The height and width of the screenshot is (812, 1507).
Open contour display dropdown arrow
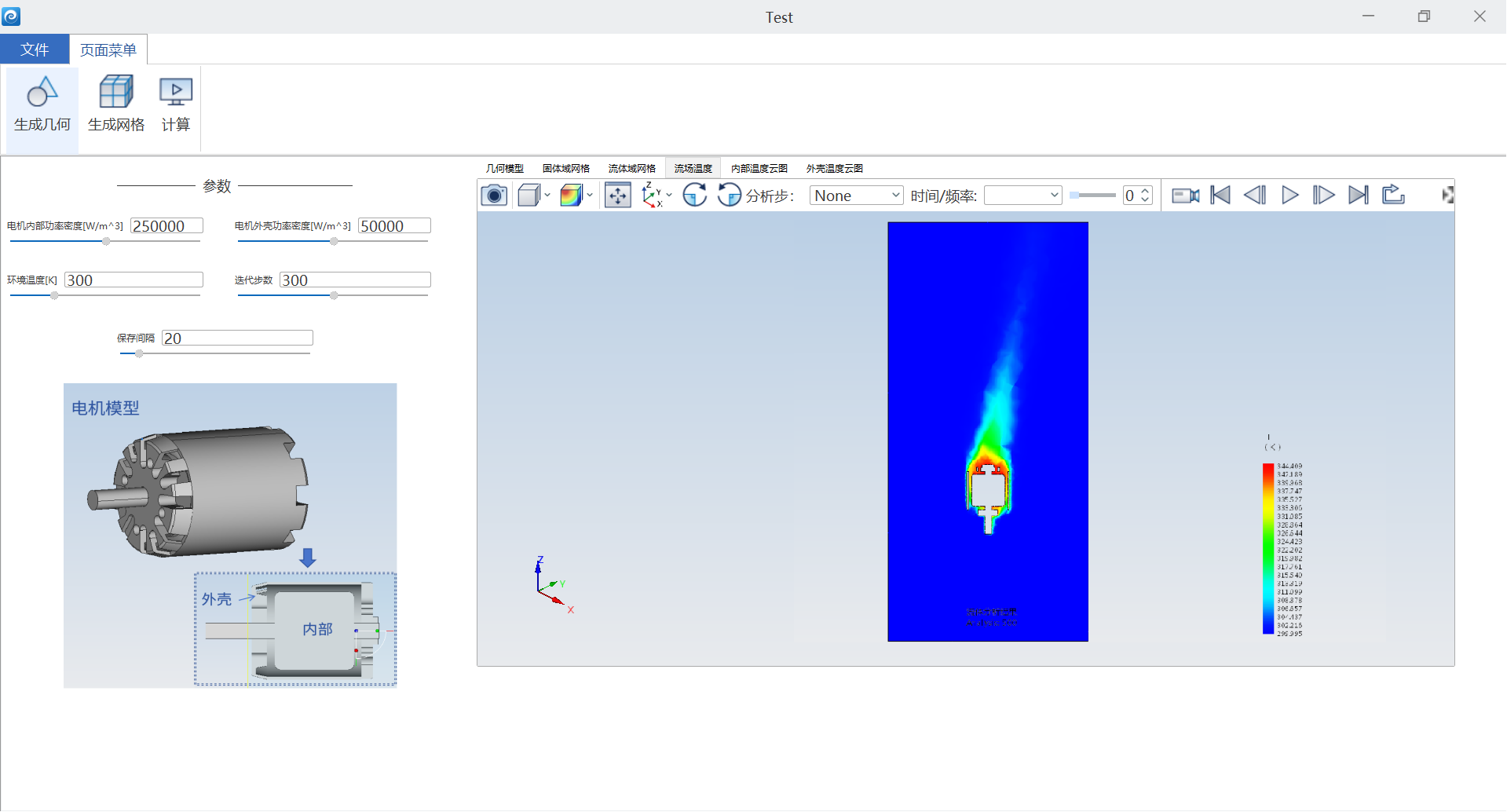[590, 196]
